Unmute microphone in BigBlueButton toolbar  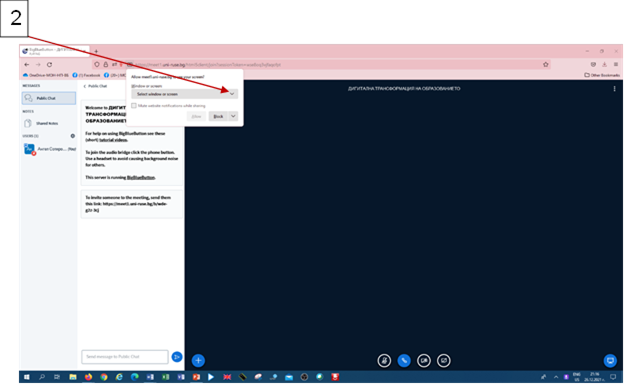384,361
